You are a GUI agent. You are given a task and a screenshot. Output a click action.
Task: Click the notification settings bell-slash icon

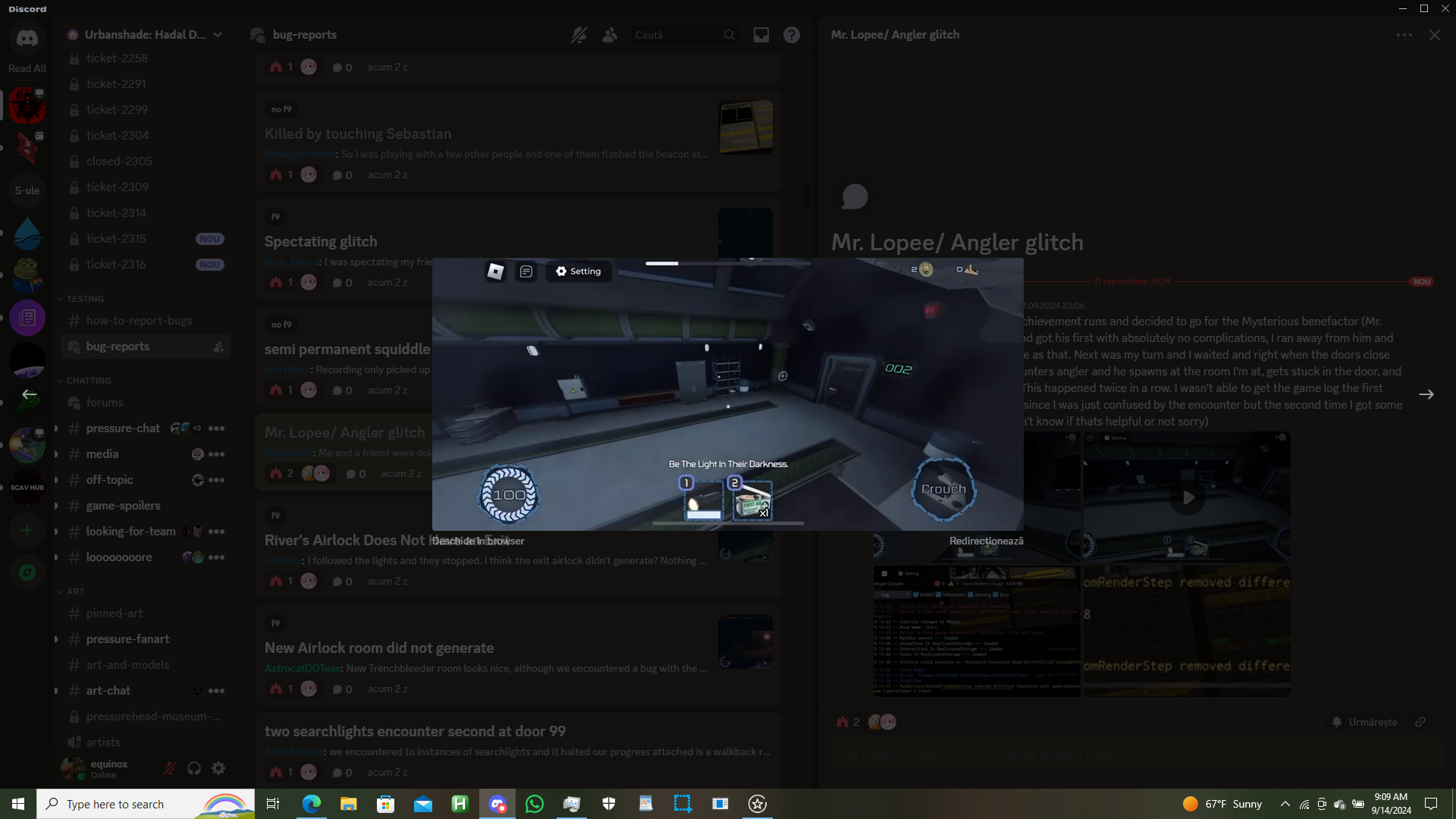coord(579,35)
